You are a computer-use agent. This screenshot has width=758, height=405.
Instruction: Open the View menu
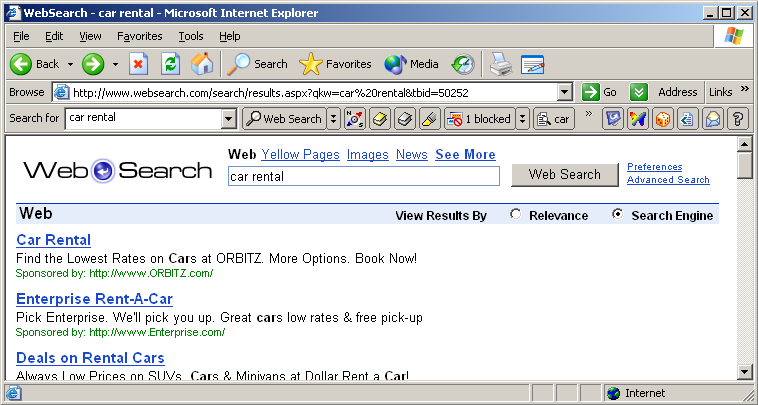coord(90,36)
